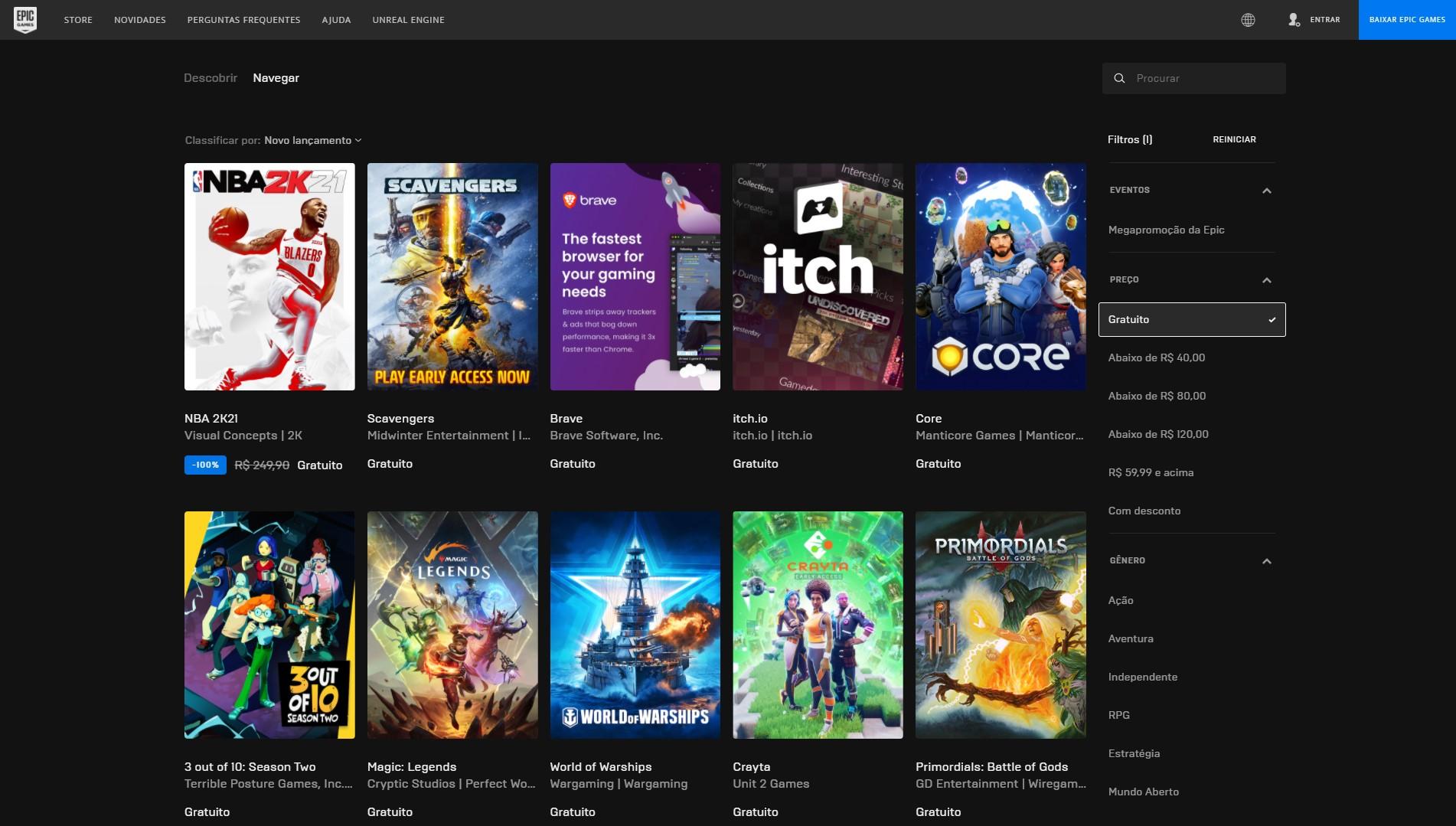
Task: Click the NBA 2K21 title text
Action: point(211,419)
